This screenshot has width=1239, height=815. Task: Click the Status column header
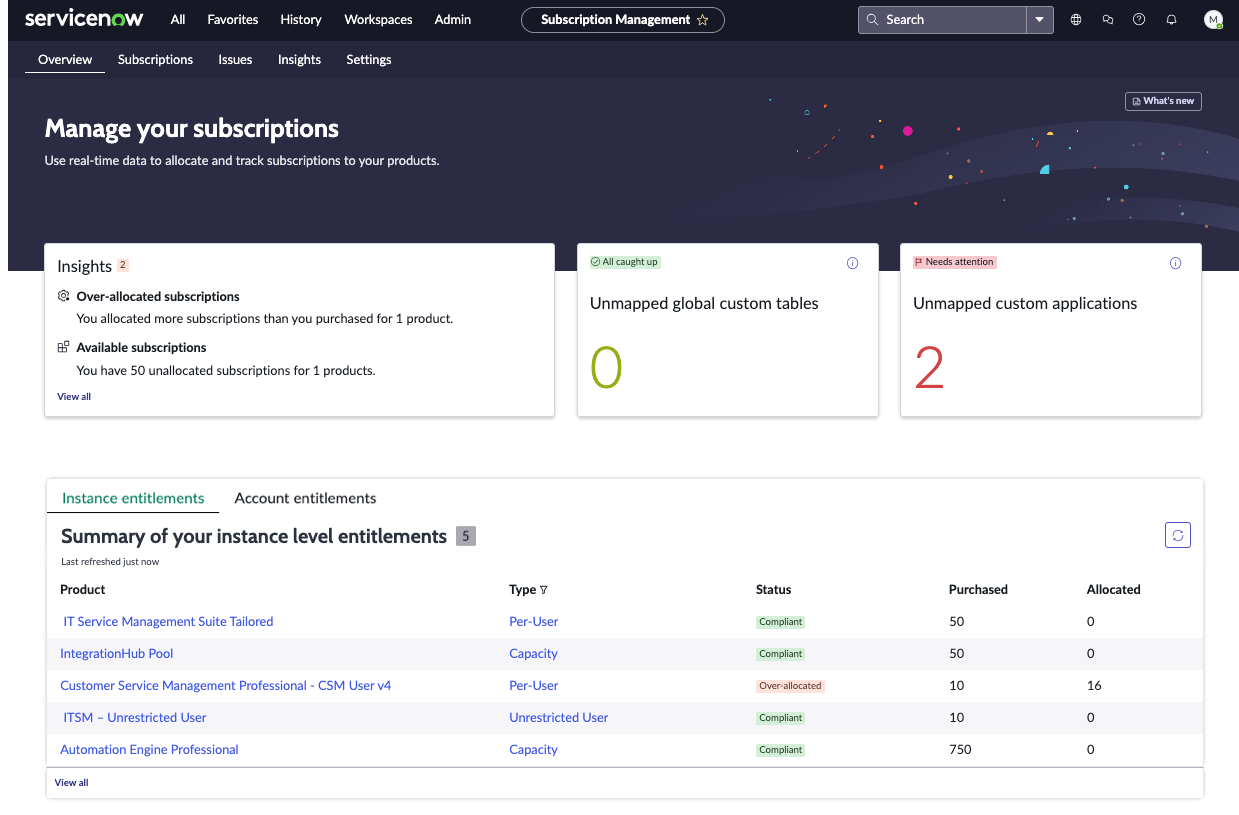774,590
